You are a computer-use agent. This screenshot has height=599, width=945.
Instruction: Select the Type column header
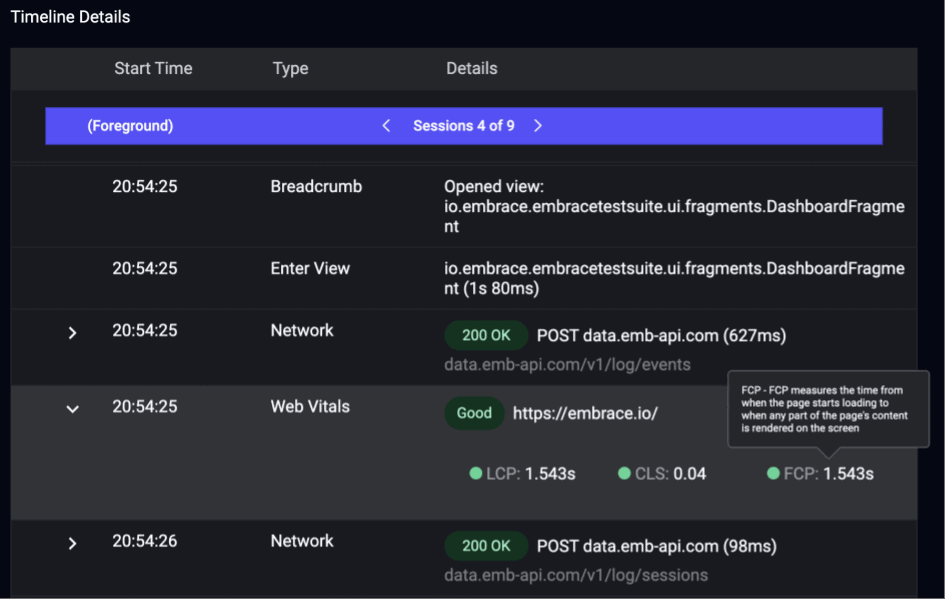tap(290, 69)
